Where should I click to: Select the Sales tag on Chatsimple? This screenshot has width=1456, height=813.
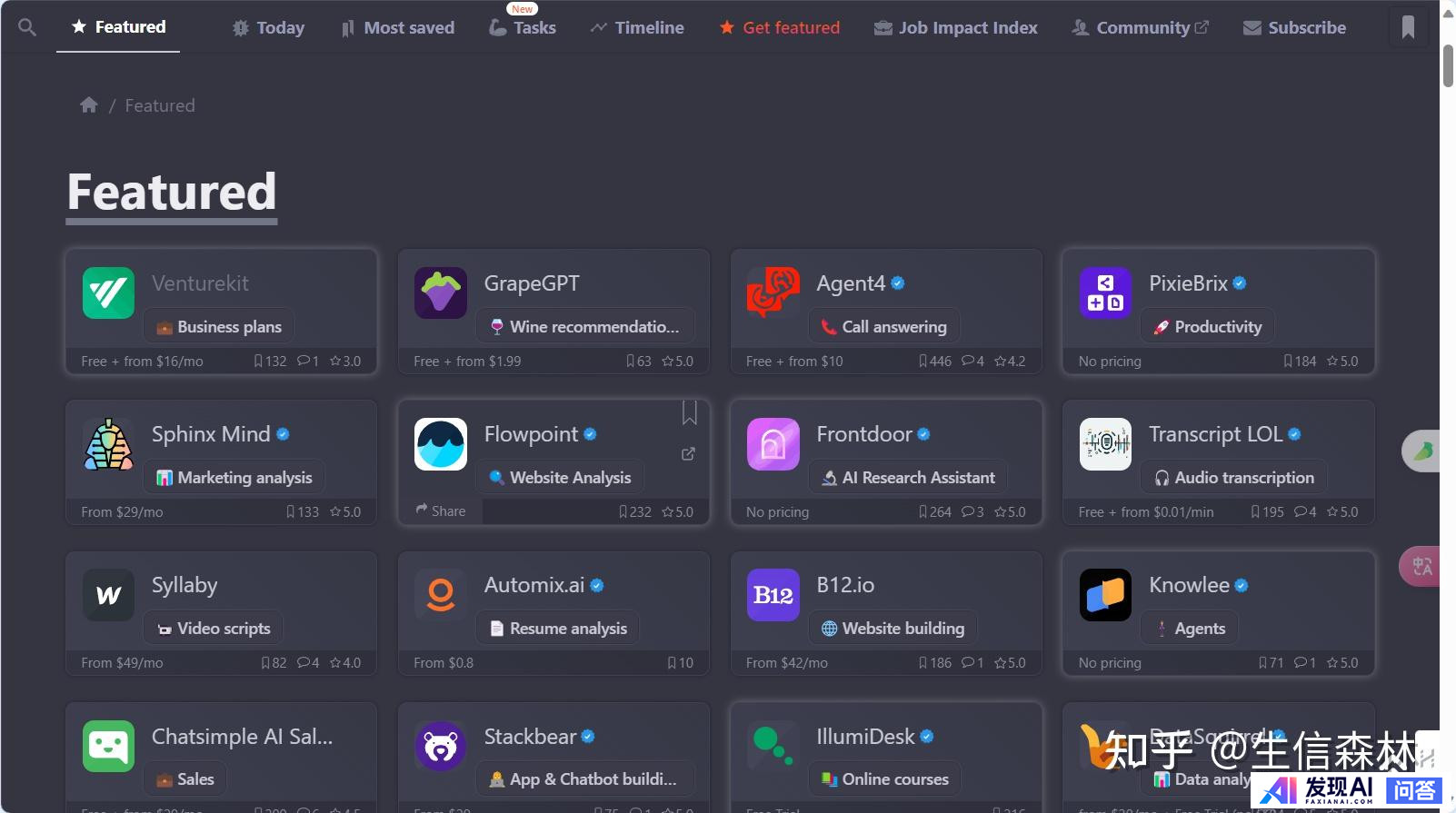[185, 778]
